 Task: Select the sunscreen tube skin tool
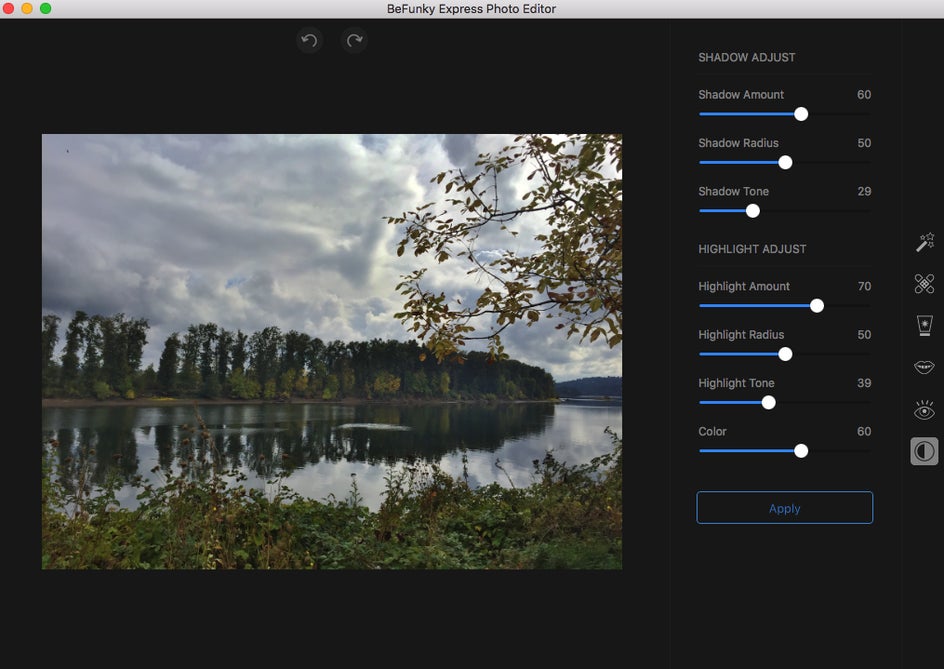tap(925, 325)
